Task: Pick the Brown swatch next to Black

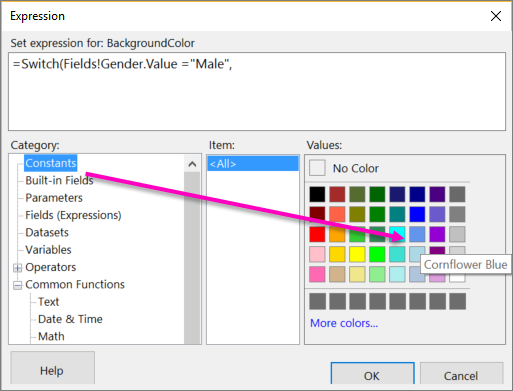Action: pos(337,194)
